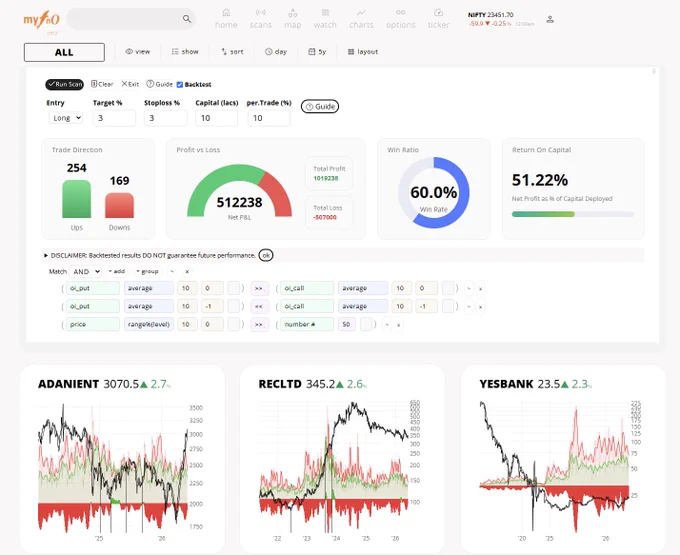Click the Return On Capital progress bar

[x=572, y=214]
